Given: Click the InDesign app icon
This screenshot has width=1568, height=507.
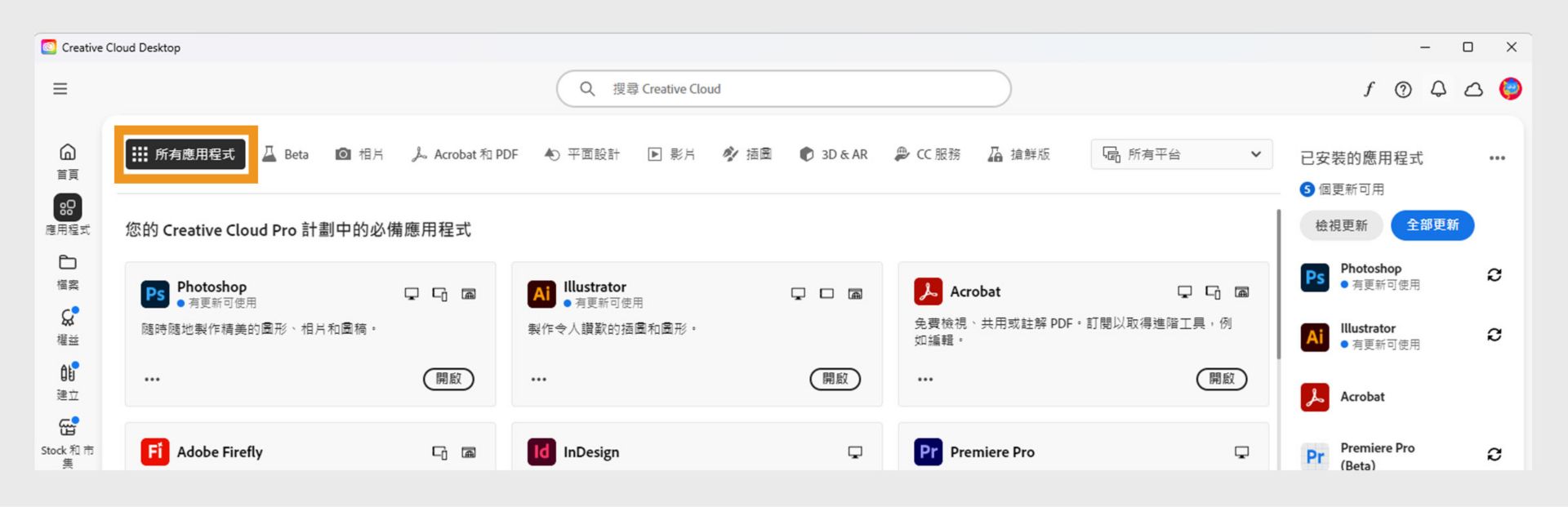Looking at the screenshot, I should (x=541, y=451).
